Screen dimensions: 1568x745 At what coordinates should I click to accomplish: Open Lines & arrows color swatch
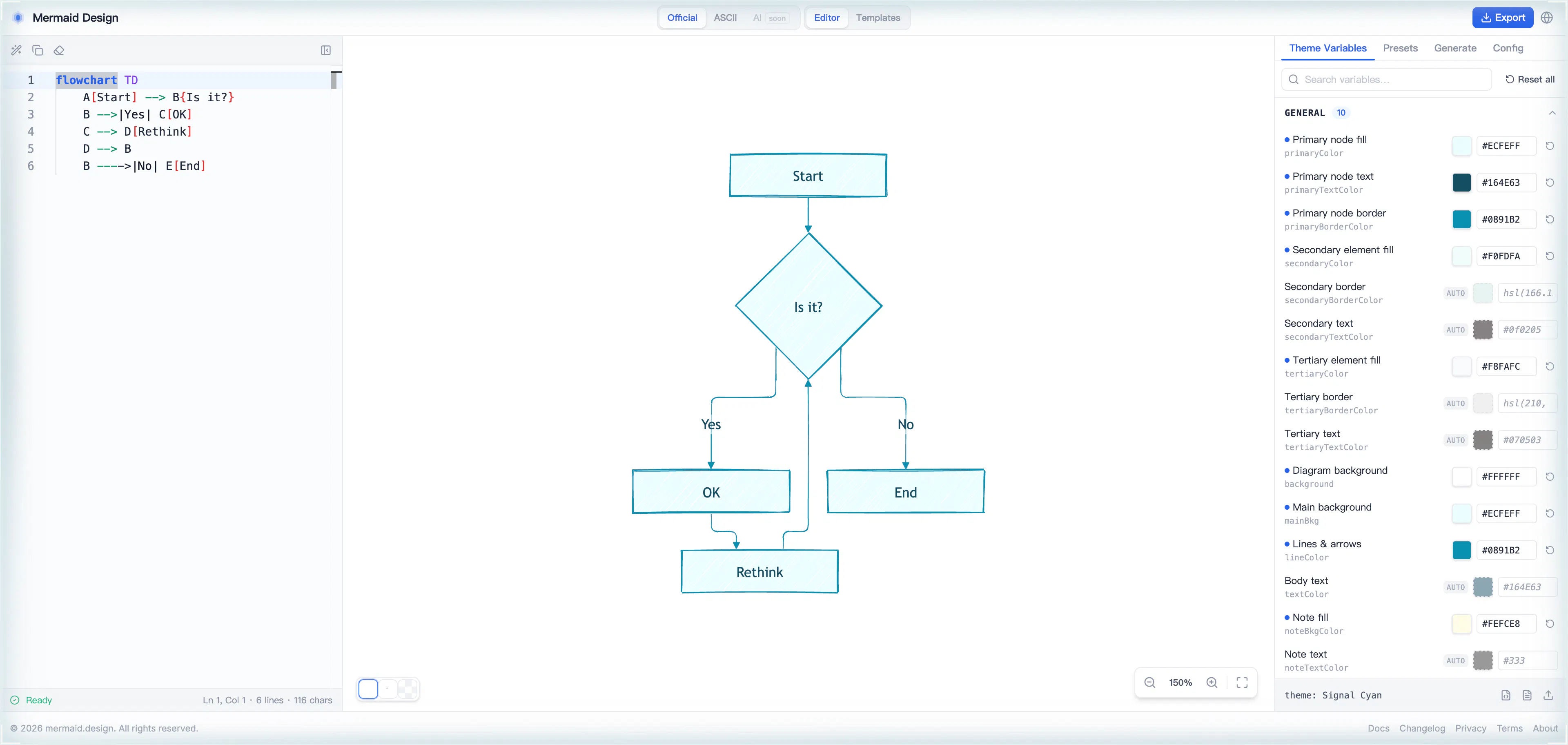pyautogui.click(x=1461, y=550)
